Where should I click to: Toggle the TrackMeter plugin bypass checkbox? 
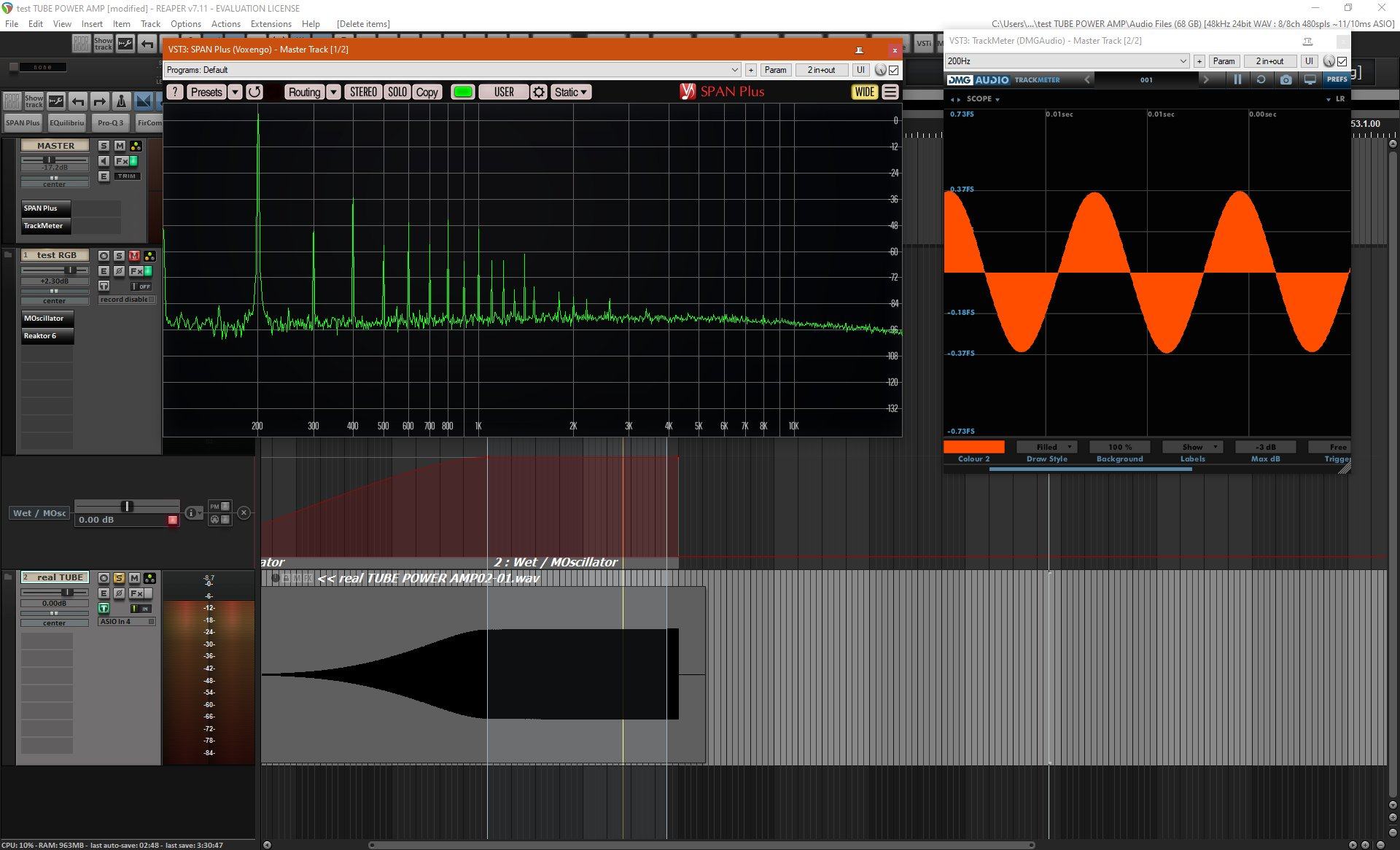click(1342, 61)
